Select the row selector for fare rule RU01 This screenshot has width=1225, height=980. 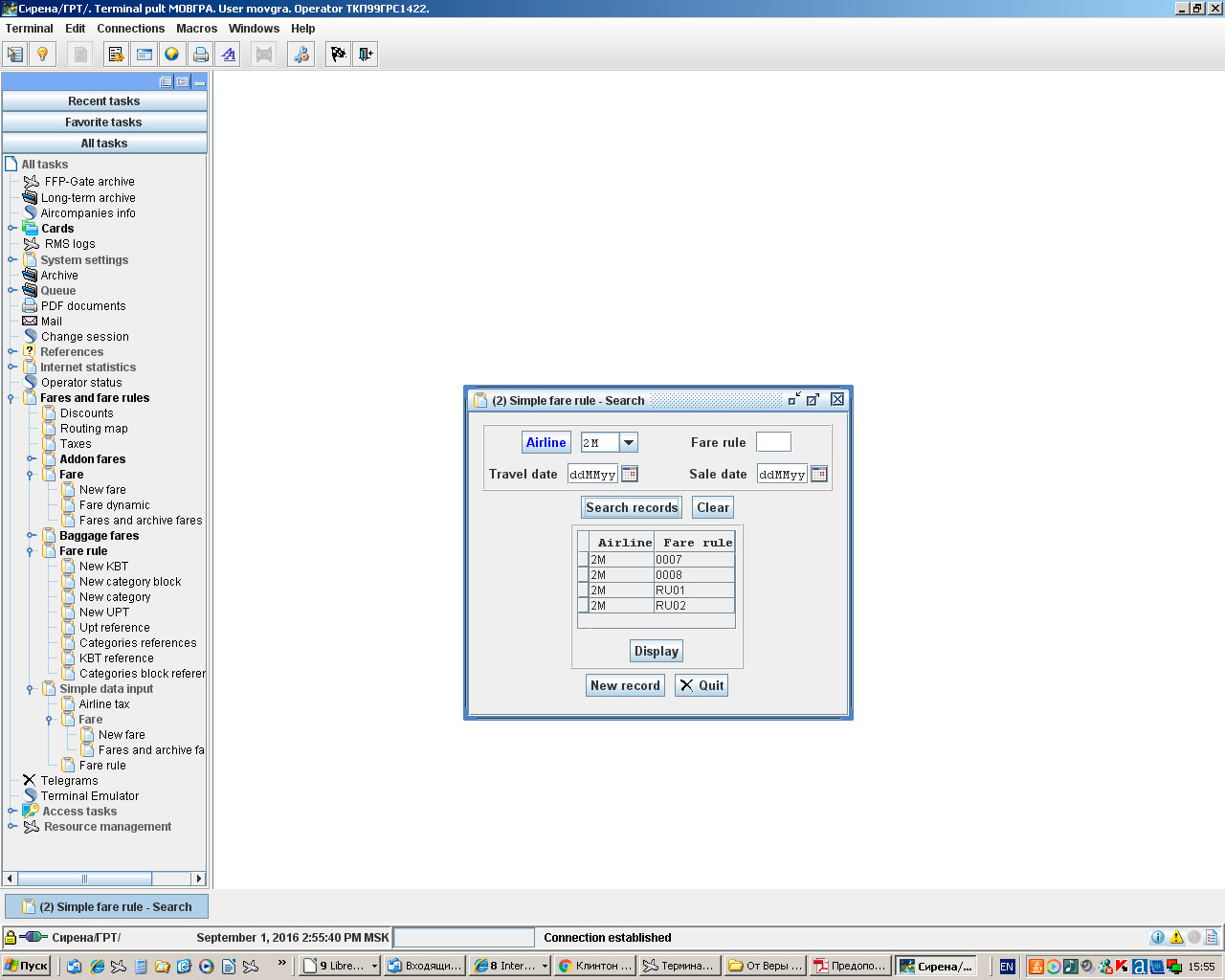click(583, 590)
